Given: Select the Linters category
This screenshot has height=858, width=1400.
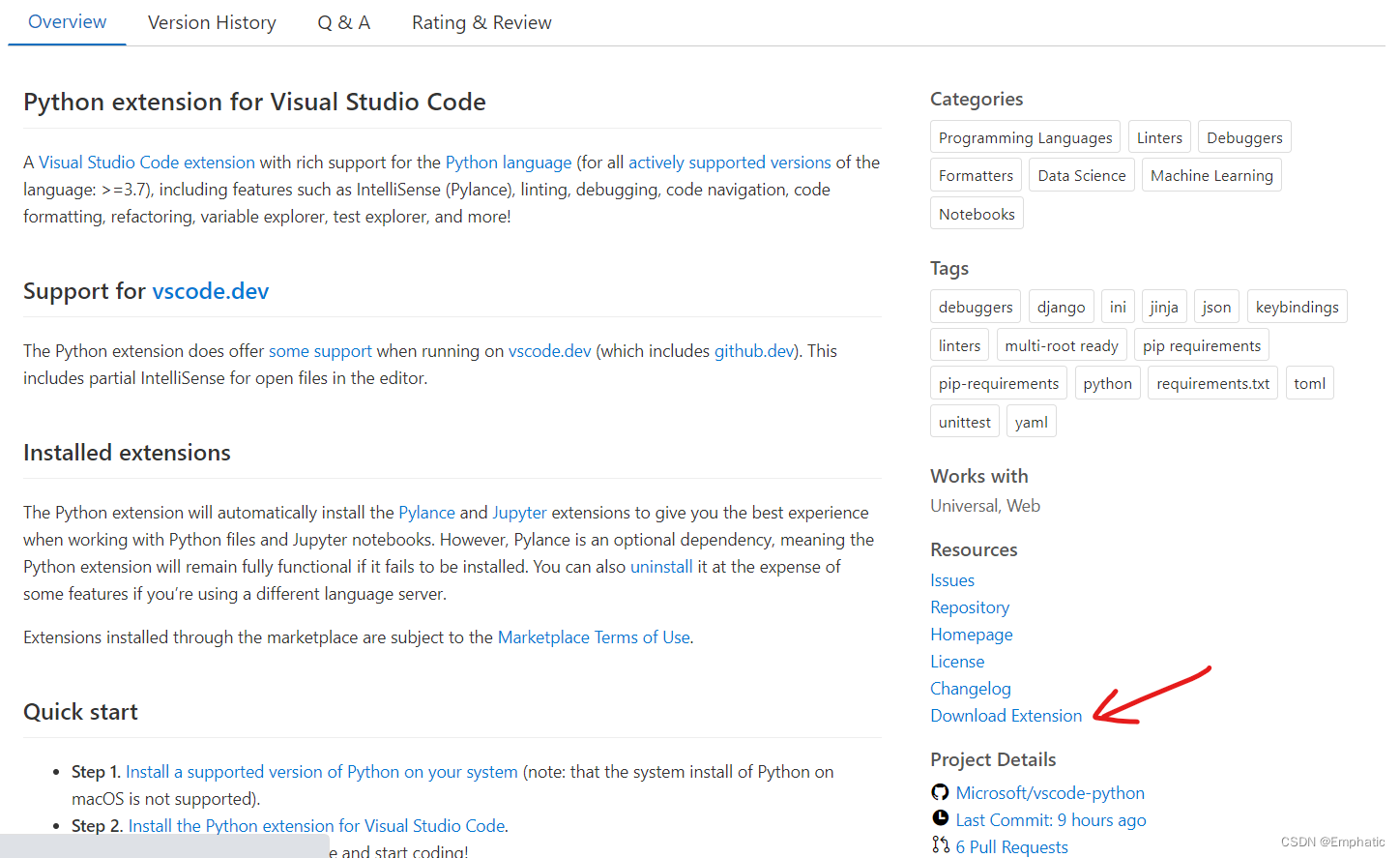Looking at the screenshot, I should click(x=1159, y=137).
